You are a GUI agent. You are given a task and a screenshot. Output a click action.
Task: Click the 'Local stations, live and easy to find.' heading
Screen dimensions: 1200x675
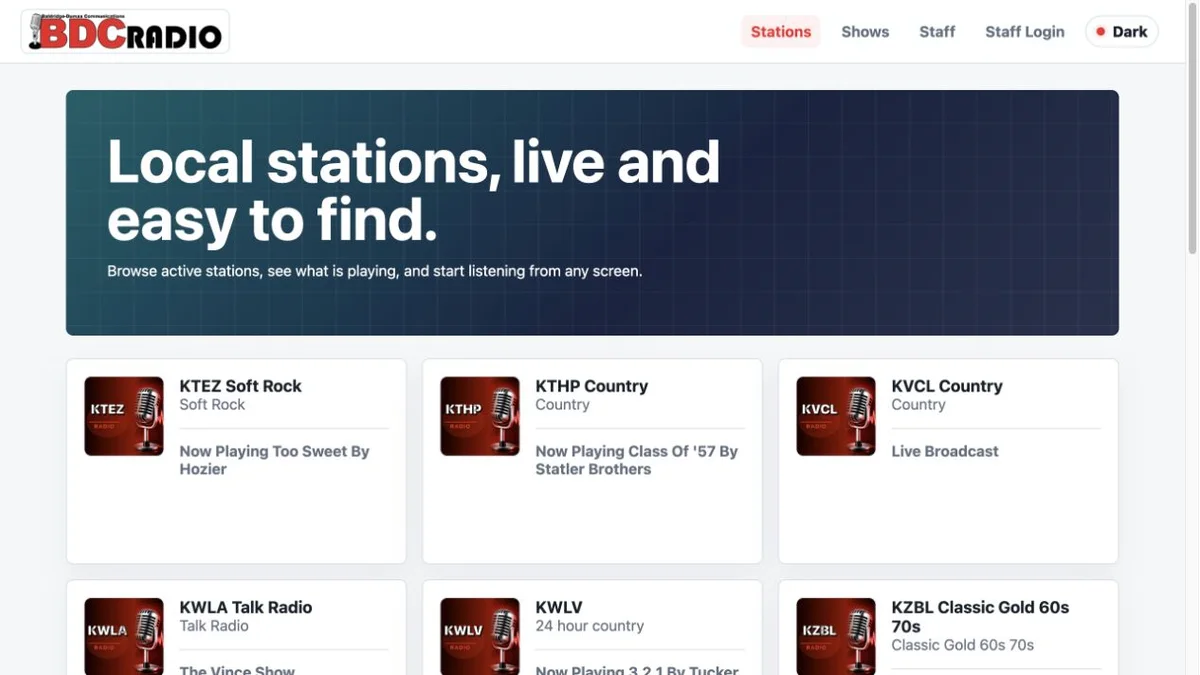pos(414,190)
